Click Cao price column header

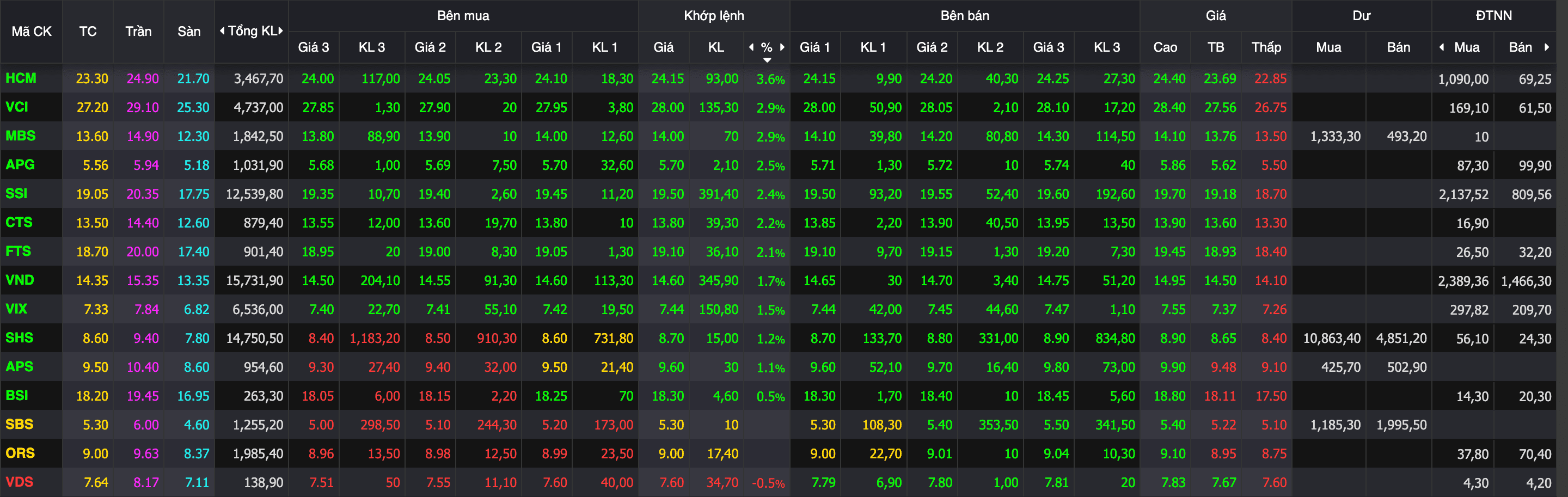(x=1165, y=47)
